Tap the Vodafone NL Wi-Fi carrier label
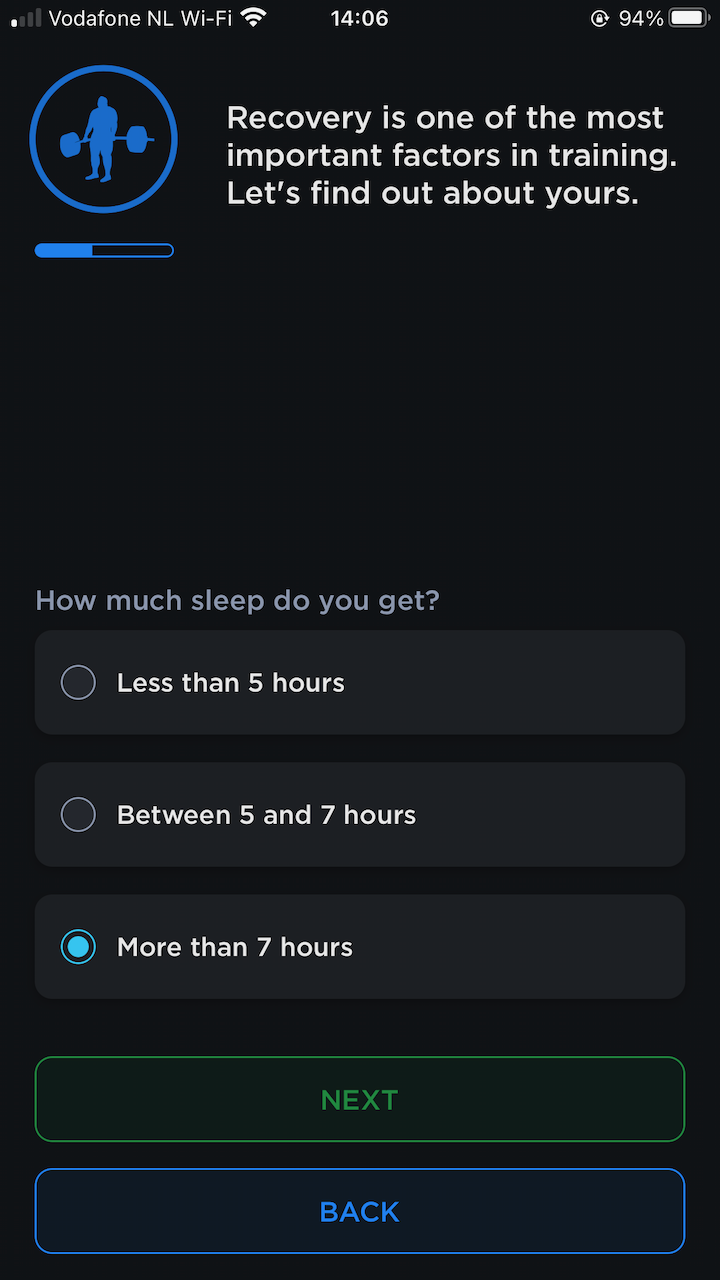720x1280 pixels. point(140,18)
